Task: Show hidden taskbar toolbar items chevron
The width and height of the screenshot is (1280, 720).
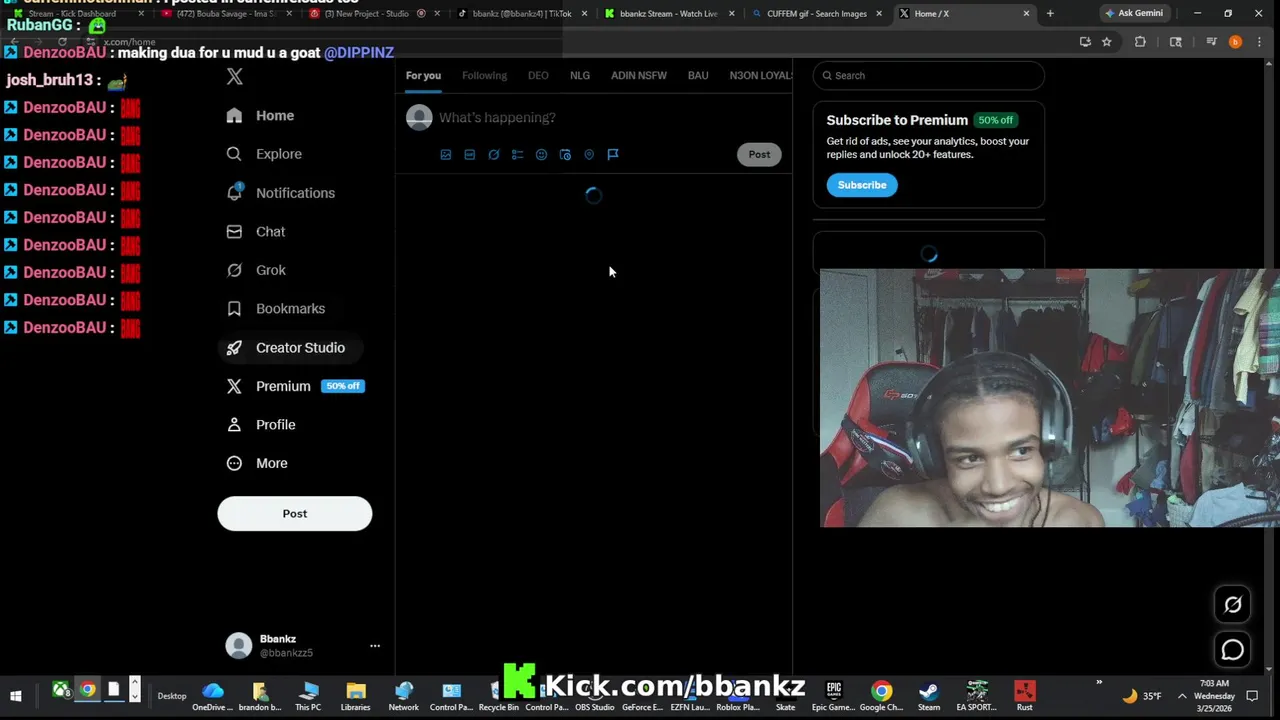Action: tap(1099, 683)
